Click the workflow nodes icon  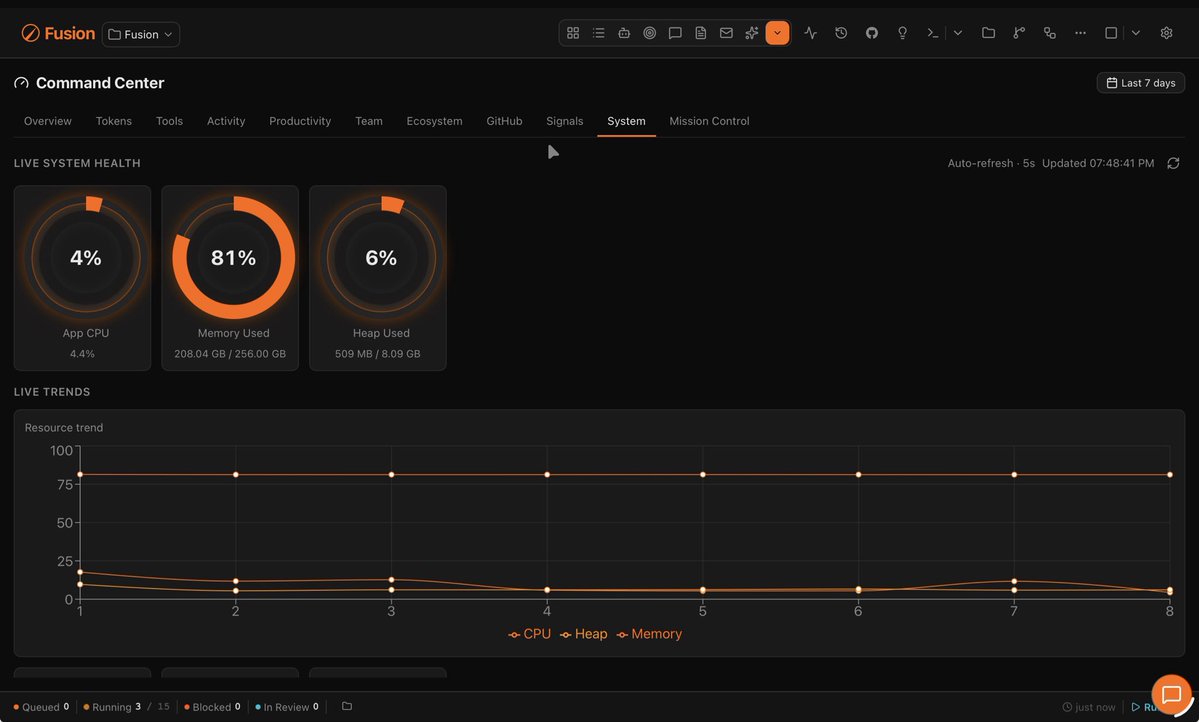(1049, 33)
